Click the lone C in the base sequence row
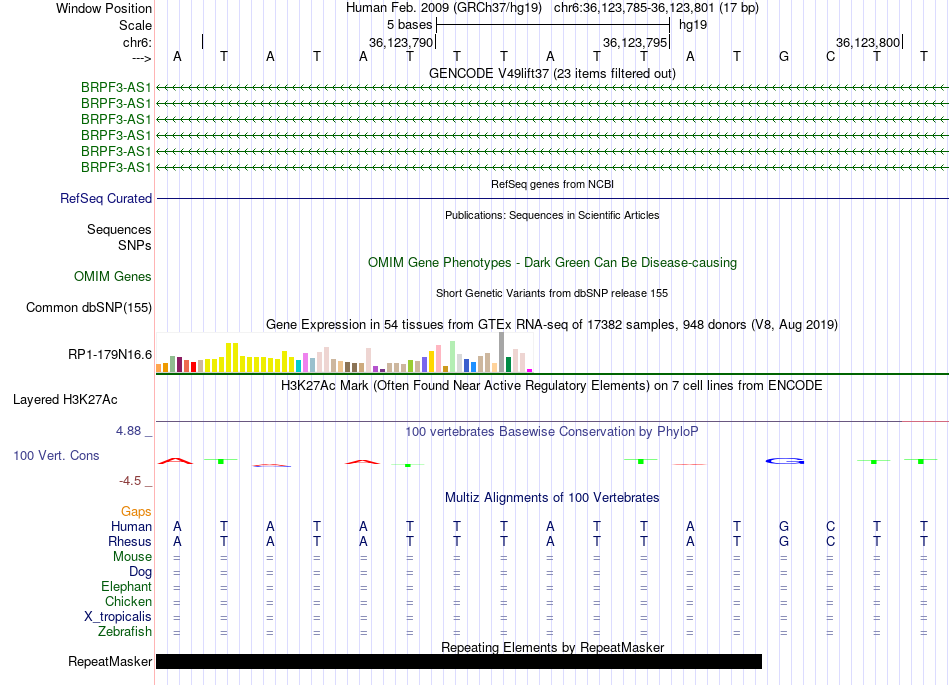 831,56
